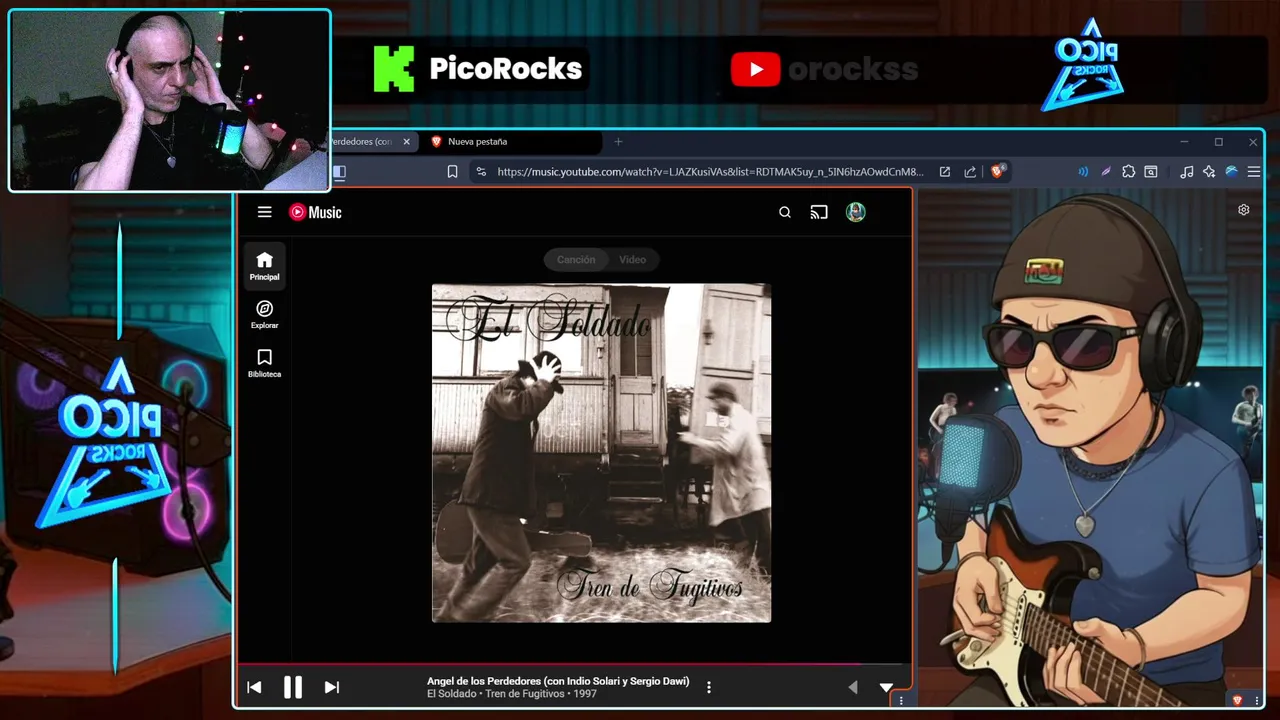Expand right-side controls with the left-arrow button

click(853, 687)
